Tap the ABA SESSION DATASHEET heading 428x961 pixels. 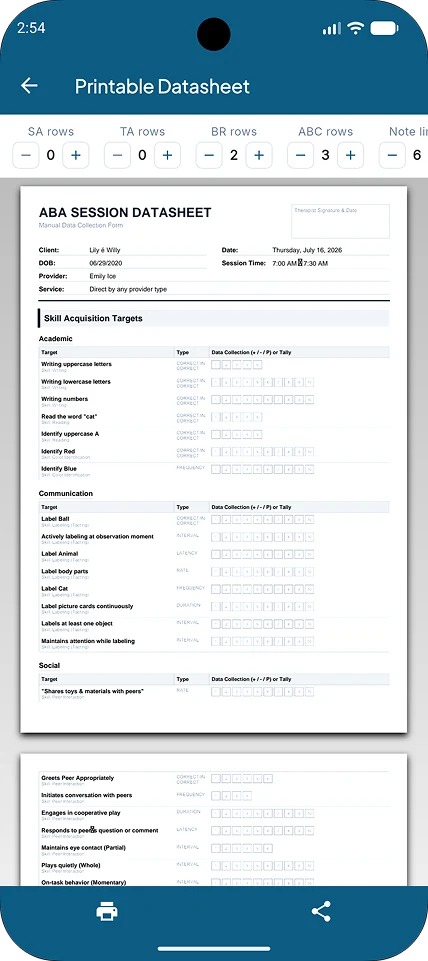(125, 213)
